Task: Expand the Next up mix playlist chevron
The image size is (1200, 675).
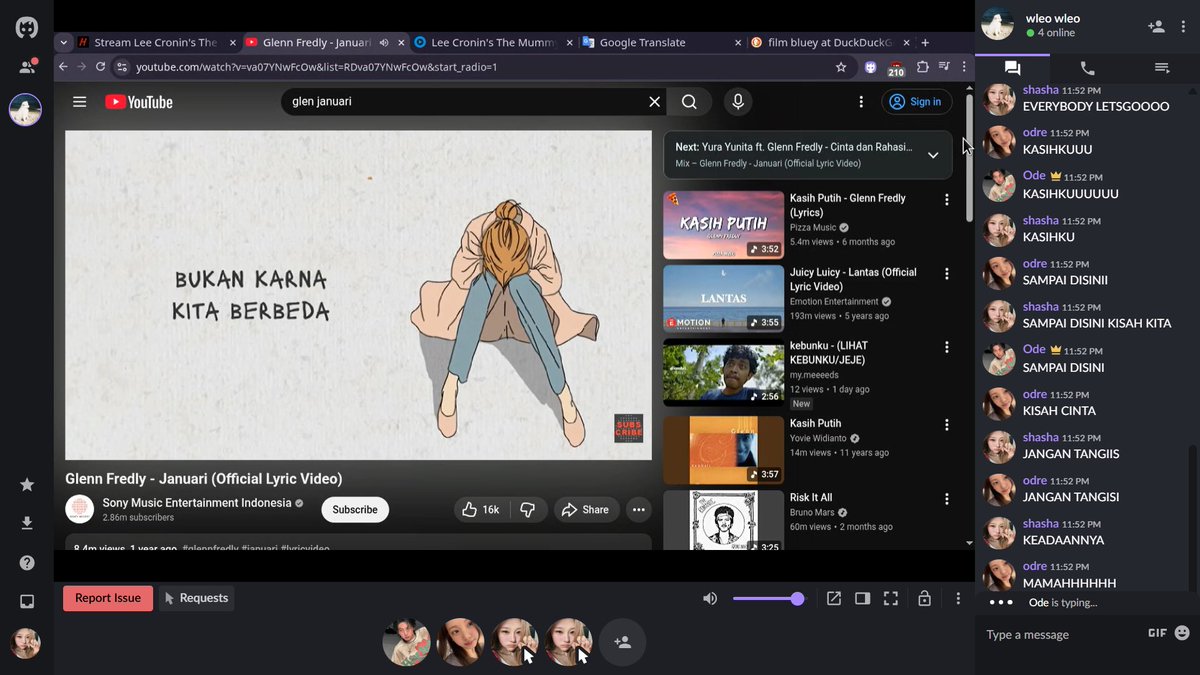Action: coord(933,155)
